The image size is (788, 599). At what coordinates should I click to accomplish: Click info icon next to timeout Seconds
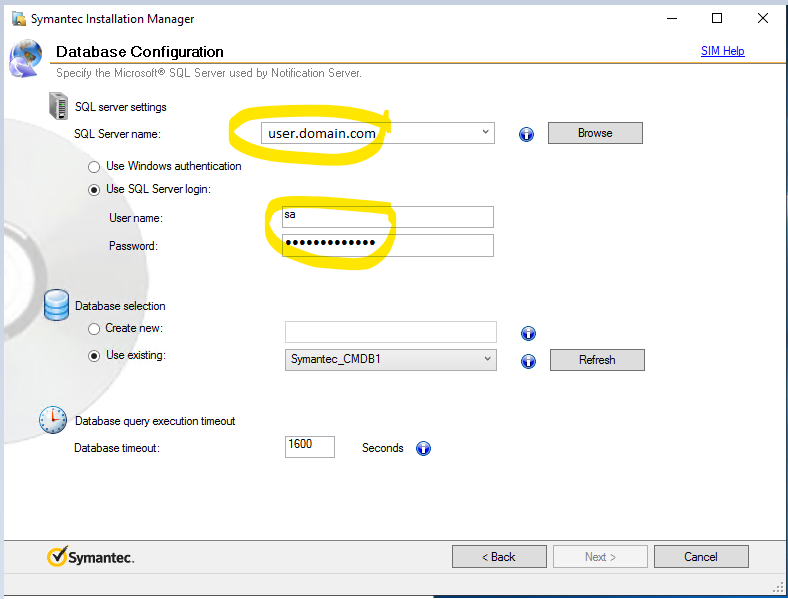click(x=423, y=449)
